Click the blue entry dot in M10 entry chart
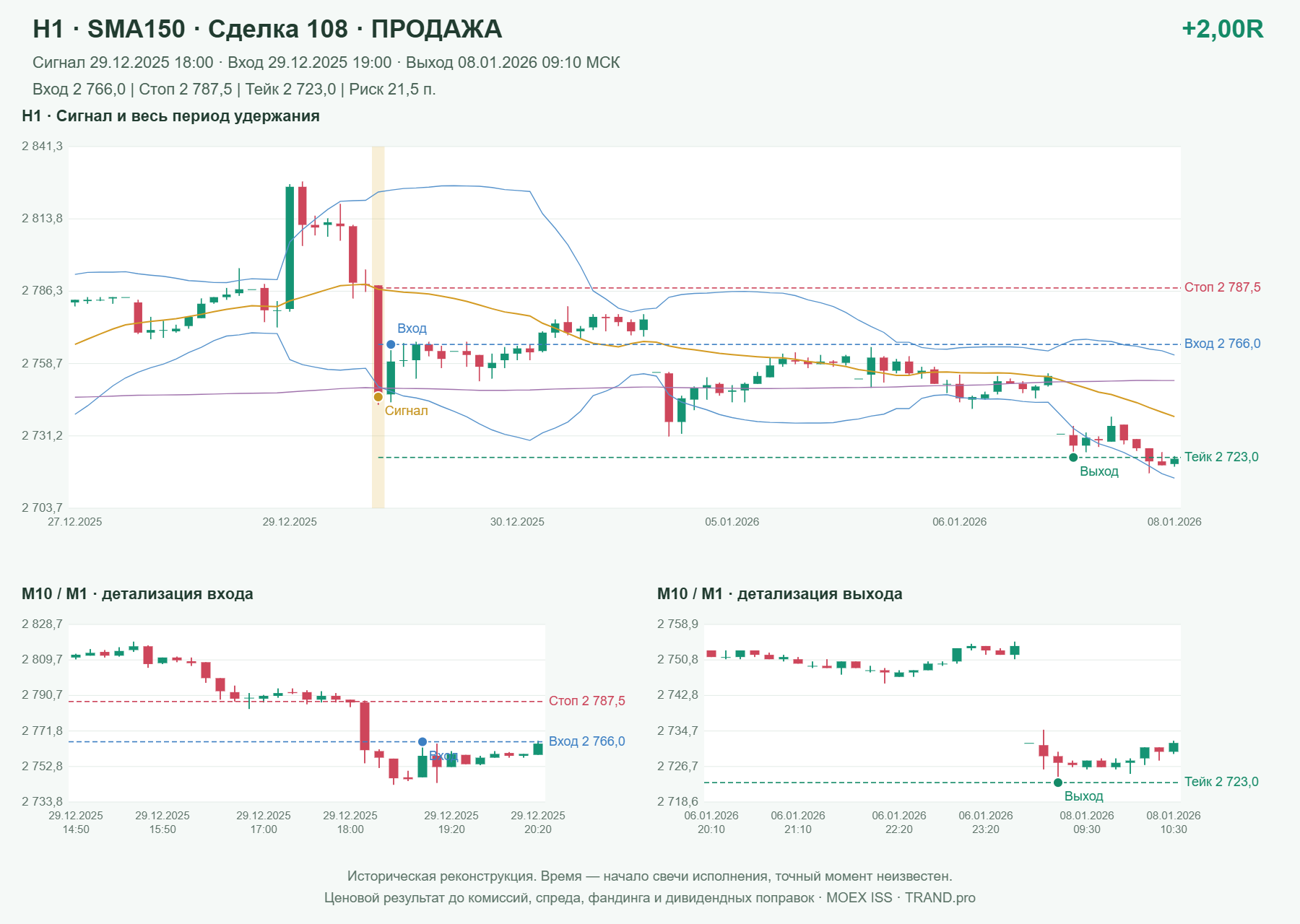This screenshot has height=924, width=1300. point(422,741)
